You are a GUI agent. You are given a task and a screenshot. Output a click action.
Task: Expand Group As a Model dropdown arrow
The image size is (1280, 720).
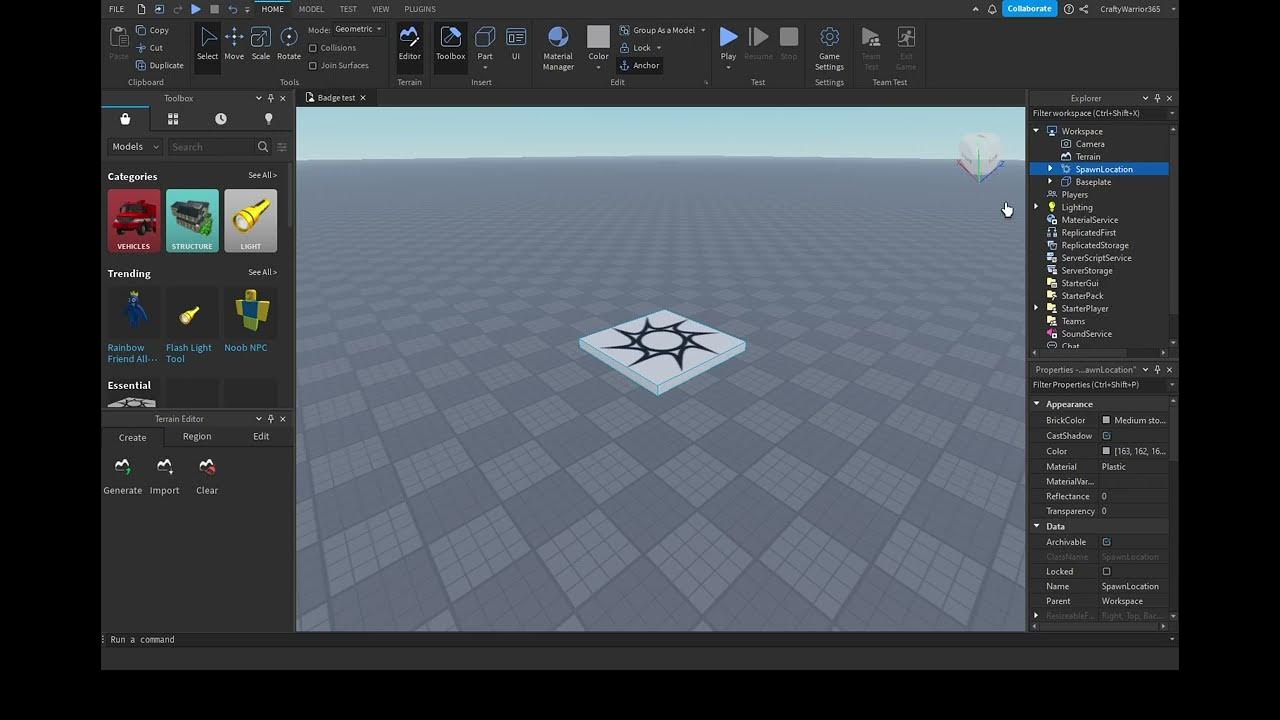tap(703, 30)
